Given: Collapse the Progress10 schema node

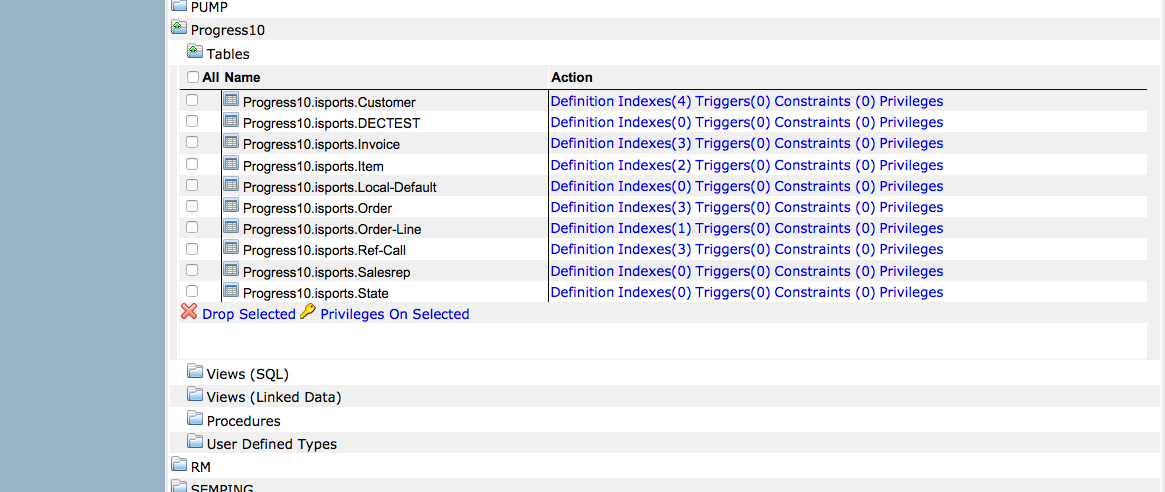Looking at the screenshot, I should click(x=179, y=29).
